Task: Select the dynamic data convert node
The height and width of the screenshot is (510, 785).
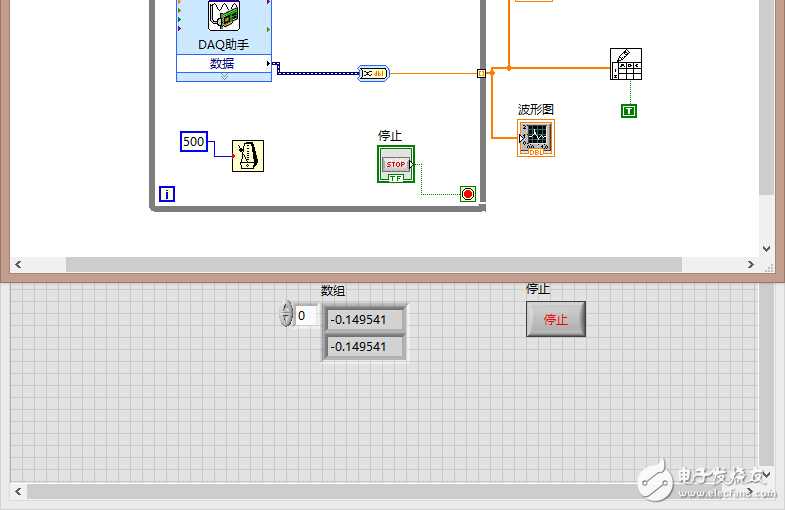Action: [x=373, y=73]
